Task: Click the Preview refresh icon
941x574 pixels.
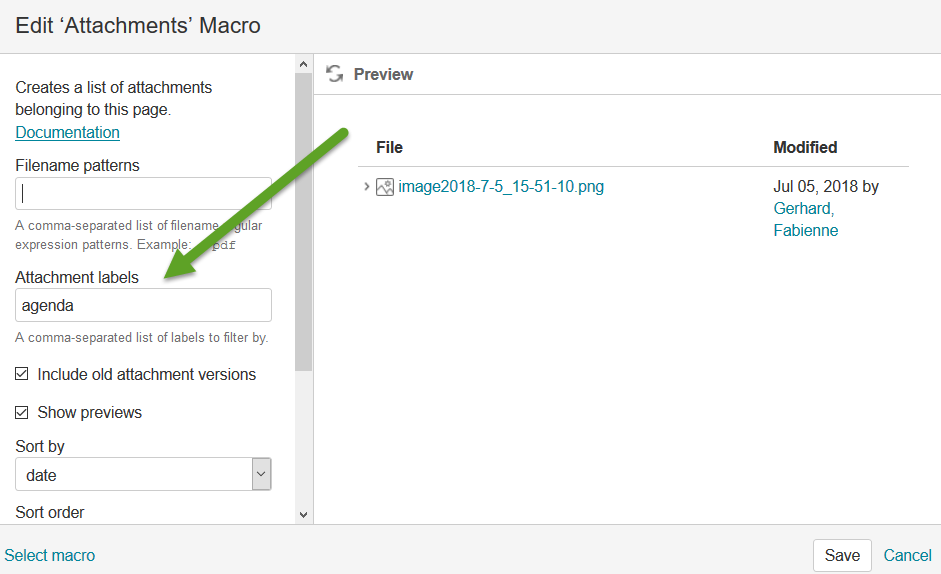Action: coord(335,74)
